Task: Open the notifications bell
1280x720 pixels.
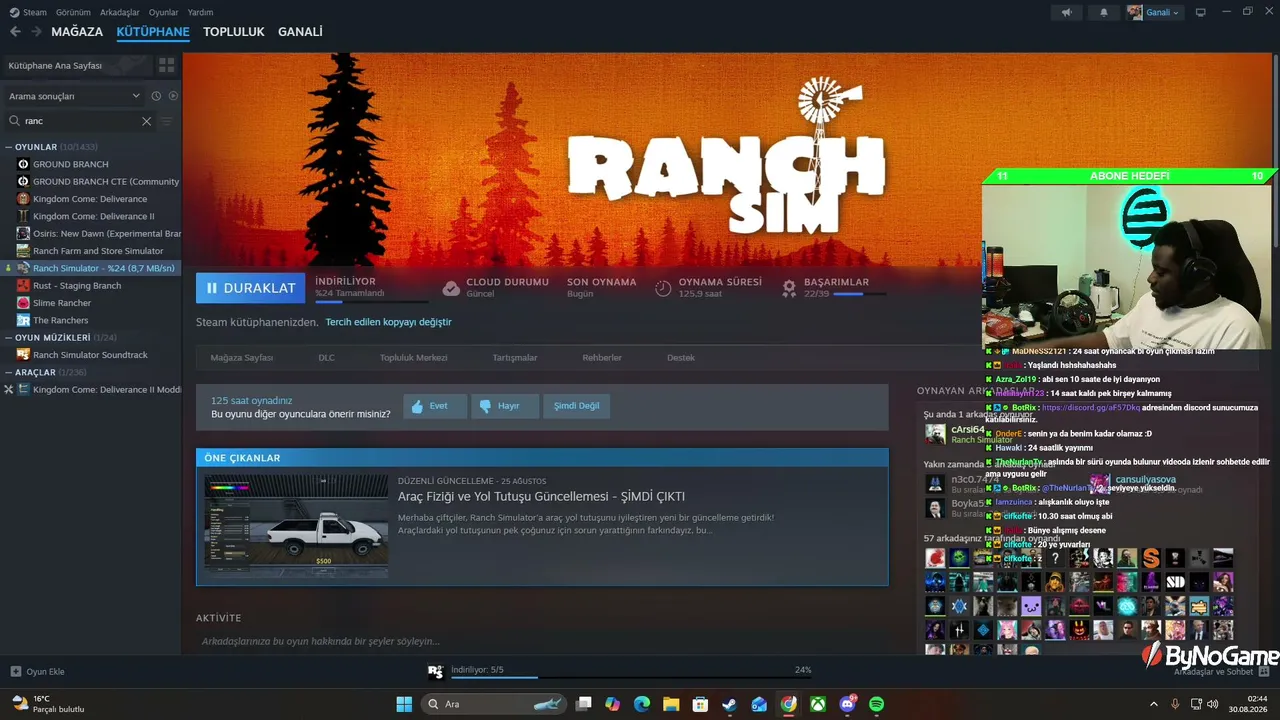Action: 1104,12
